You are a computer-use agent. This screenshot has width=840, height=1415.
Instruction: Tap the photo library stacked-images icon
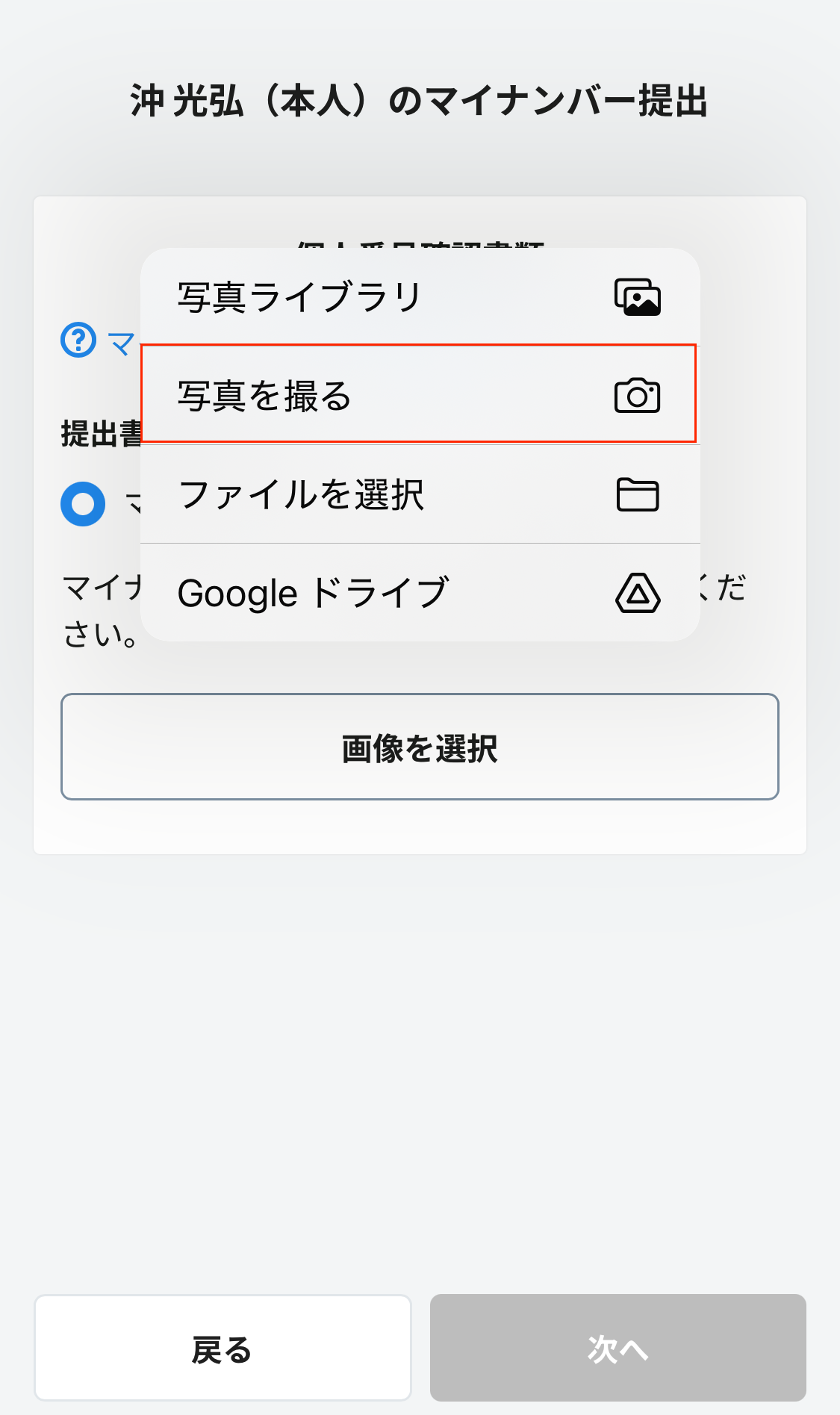[637, 297]
